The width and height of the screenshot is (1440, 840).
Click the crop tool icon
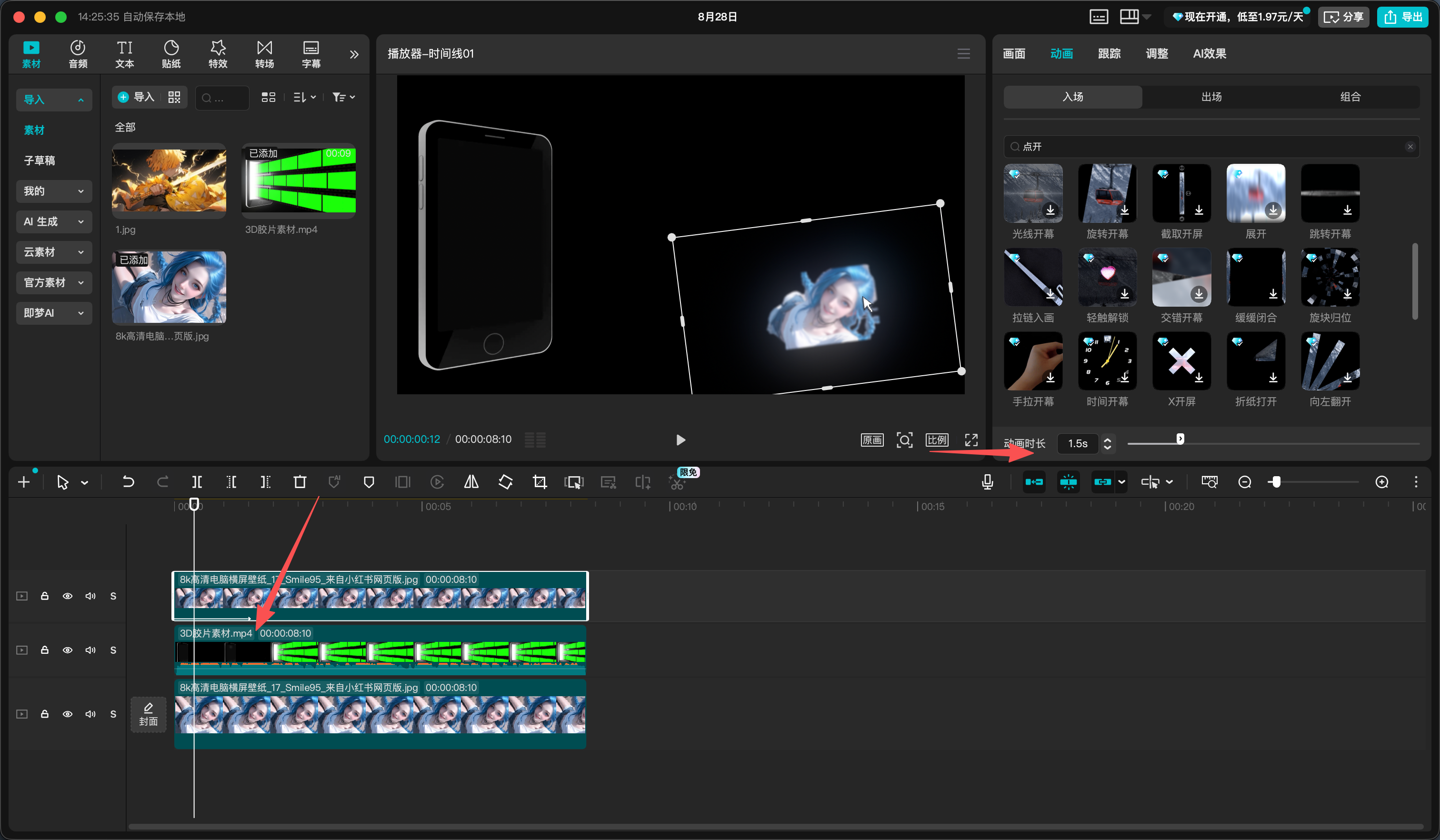point(540,482)
